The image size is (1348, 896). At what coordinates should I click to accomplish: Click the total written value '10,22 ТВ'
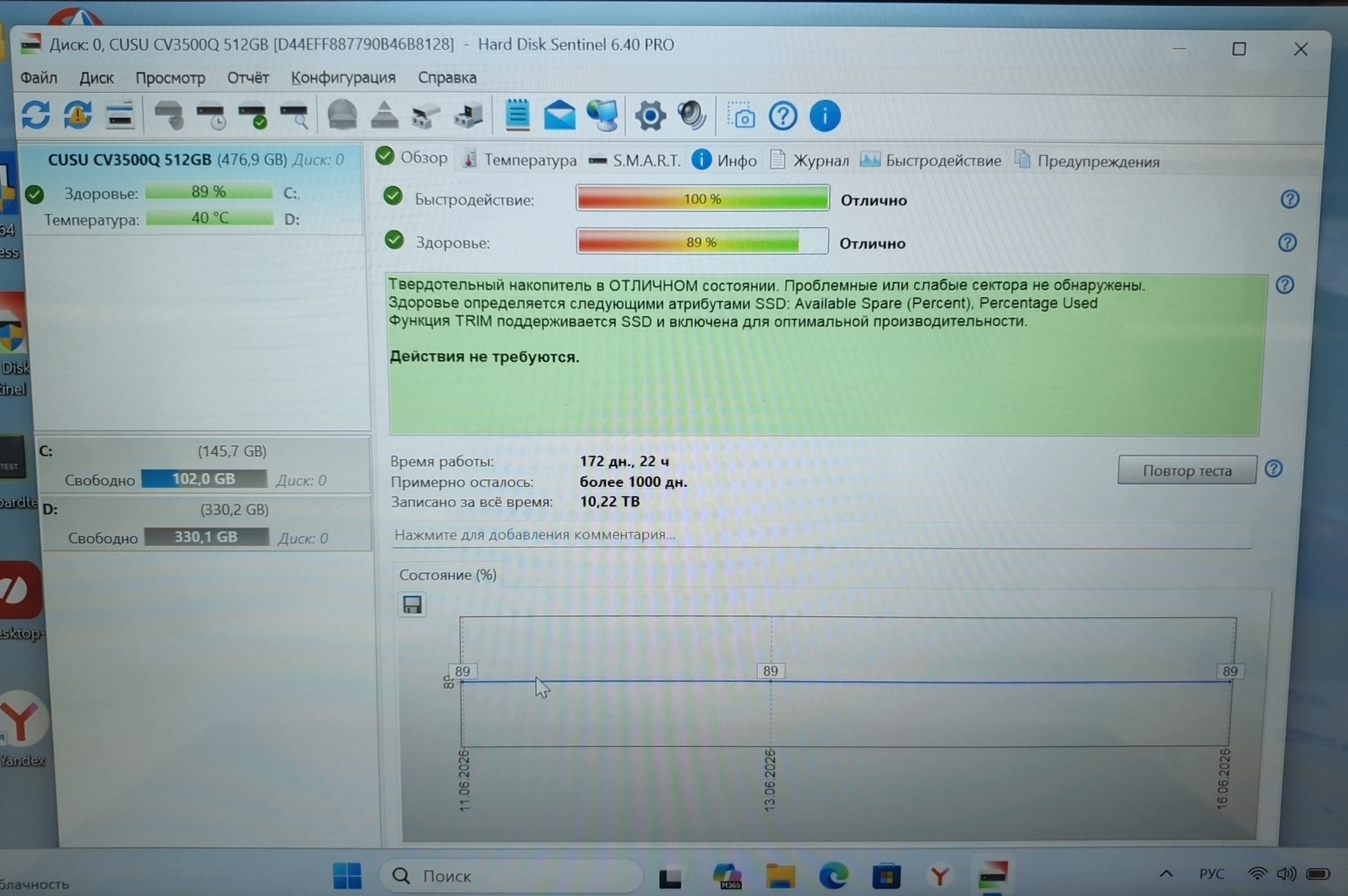click(x=609, y=502)
